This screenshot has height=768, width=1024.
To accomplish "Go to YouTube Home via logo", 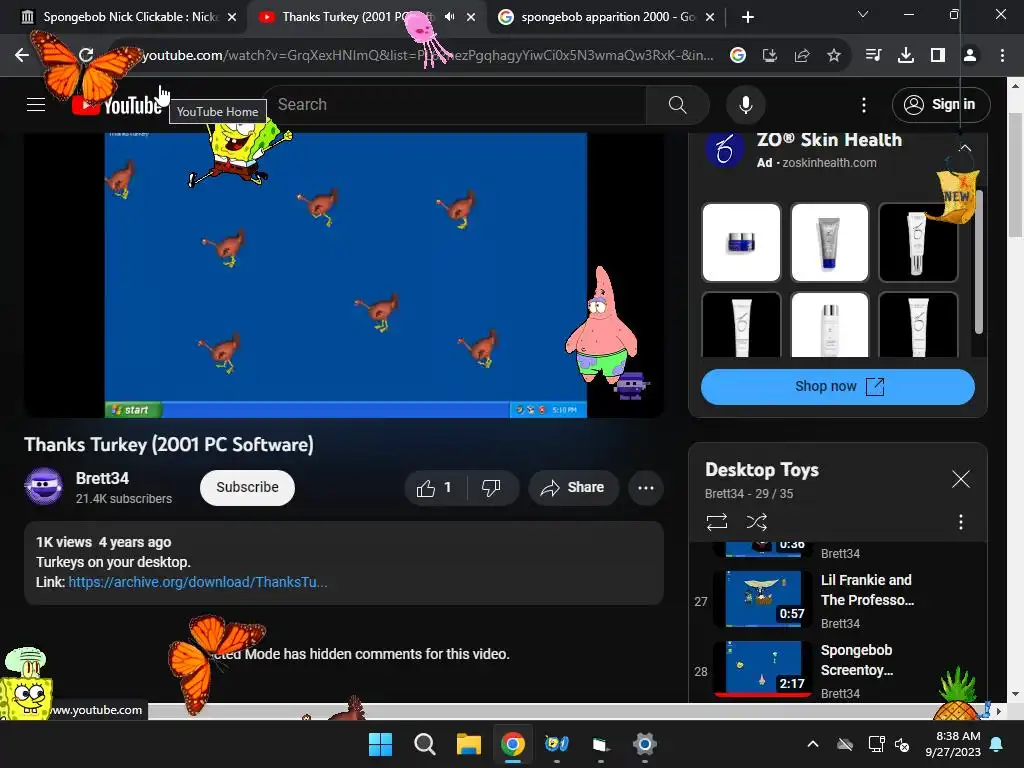I will coord(118,105).
